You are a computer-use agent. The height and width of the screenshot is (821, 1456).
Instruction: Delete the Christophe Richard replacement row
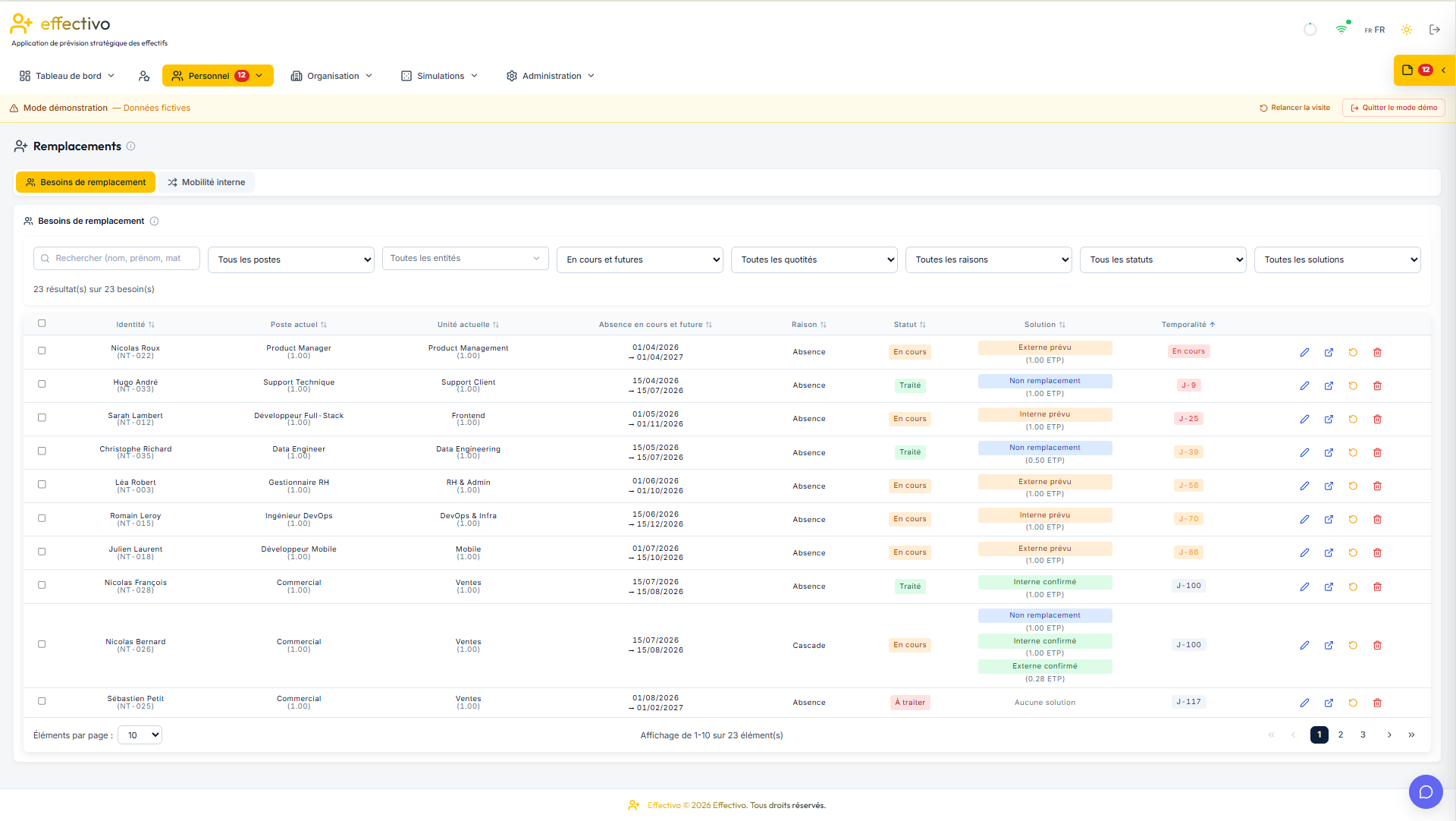(x=1377, y=452)
